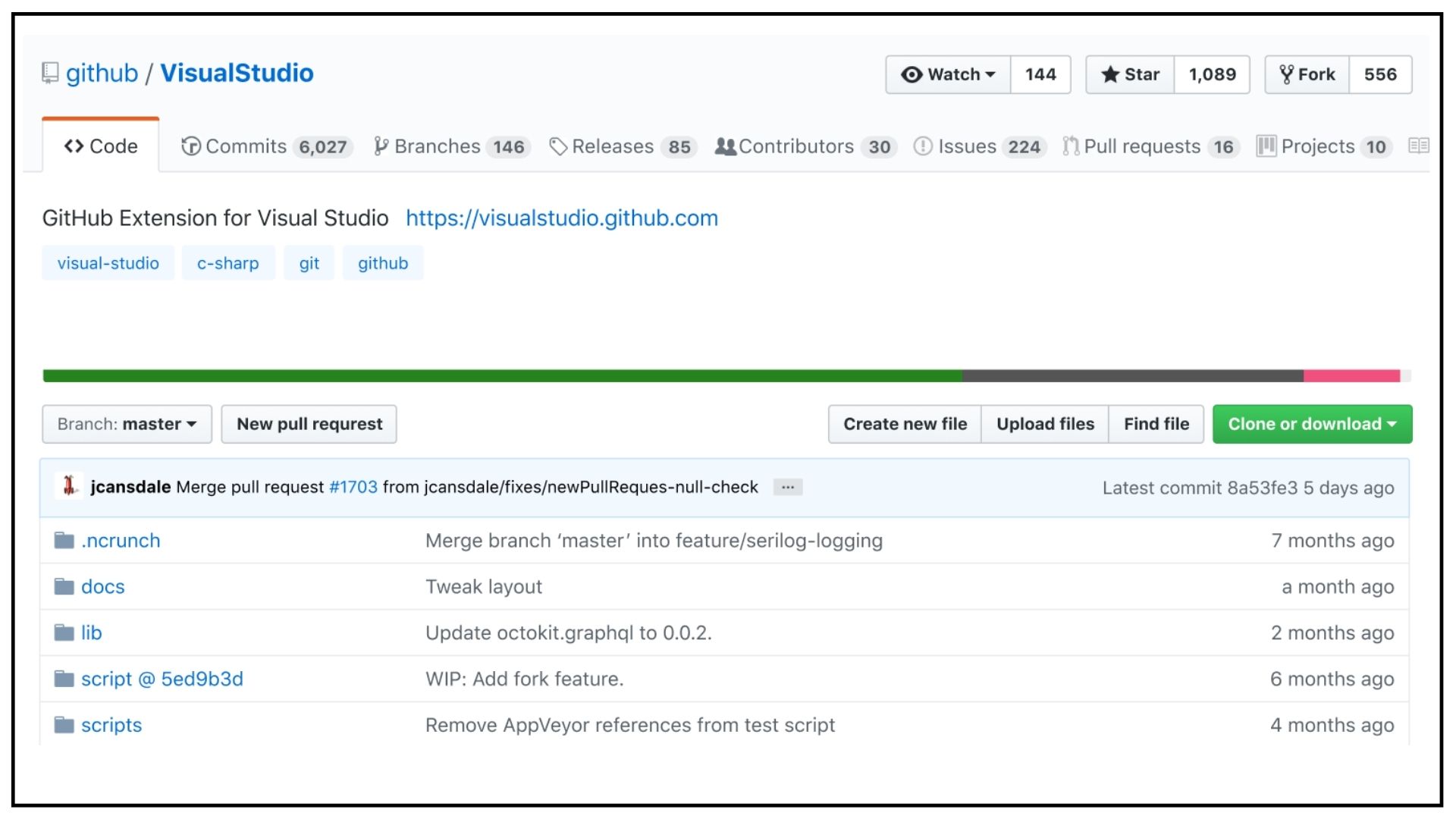1456x819 pixels.
Task: Click the language breakdown color bar
Action: click(x=728, y=374)
